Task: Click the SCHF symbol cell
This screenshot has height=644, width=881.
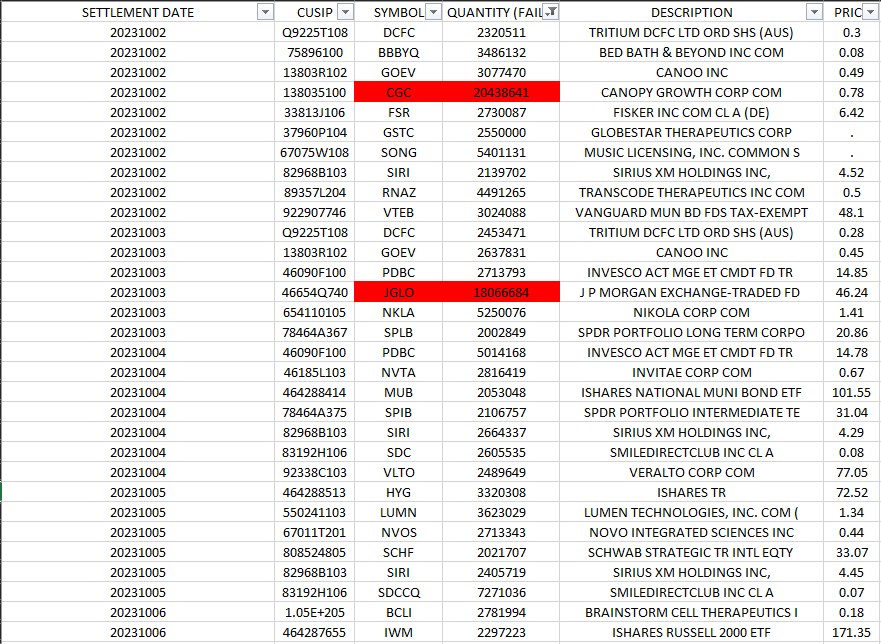Action: pos(398,552)
